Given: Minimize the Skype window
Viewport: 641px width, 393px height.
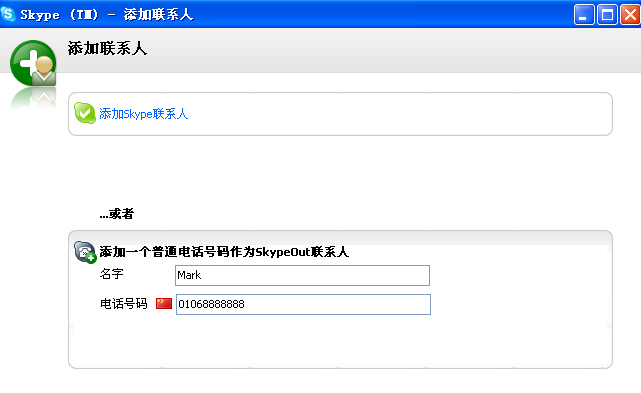Looking at the screenshot, I should click(x=584, y=15).
